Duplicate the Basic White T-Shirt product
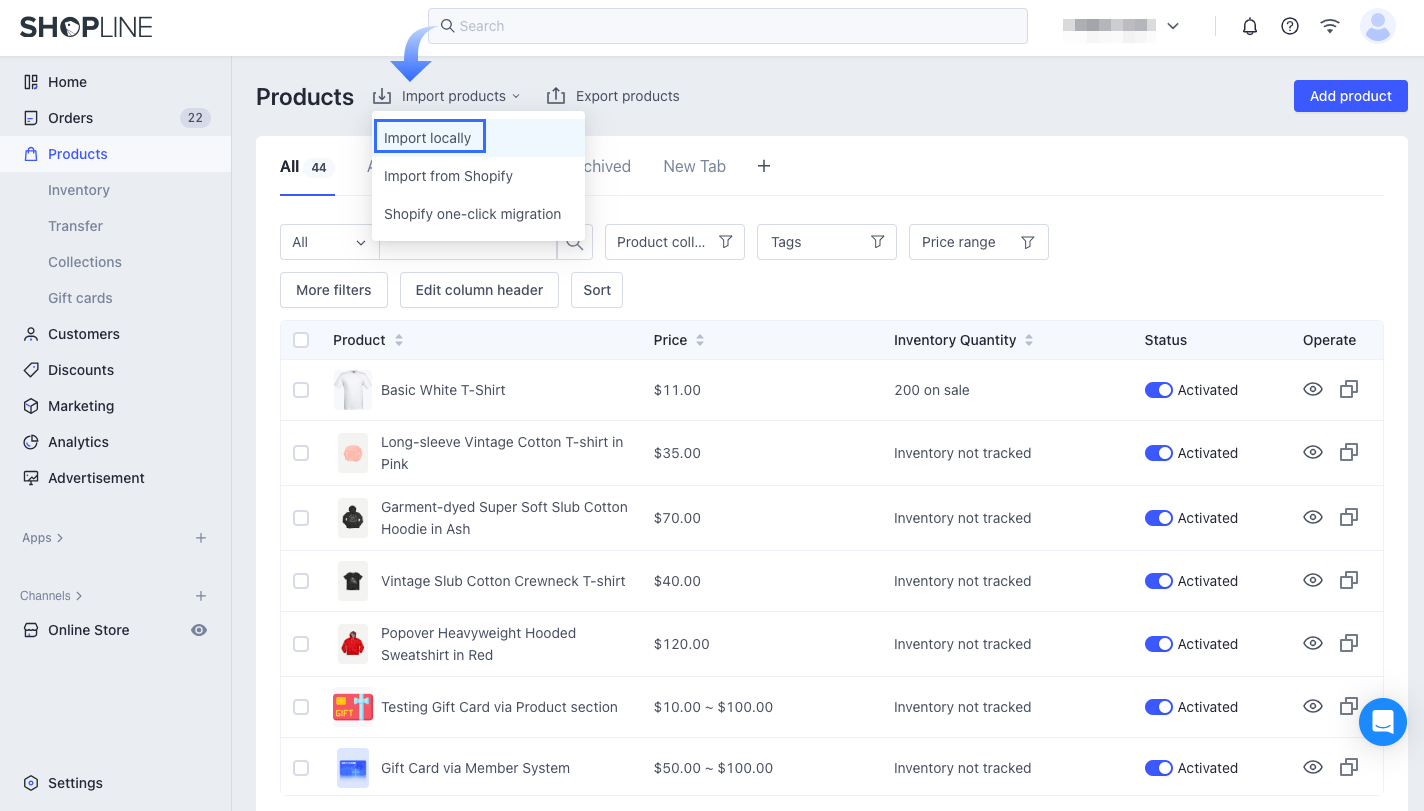The width and height of the screenshot is (1424, 811). click(x=1348, y=389)
